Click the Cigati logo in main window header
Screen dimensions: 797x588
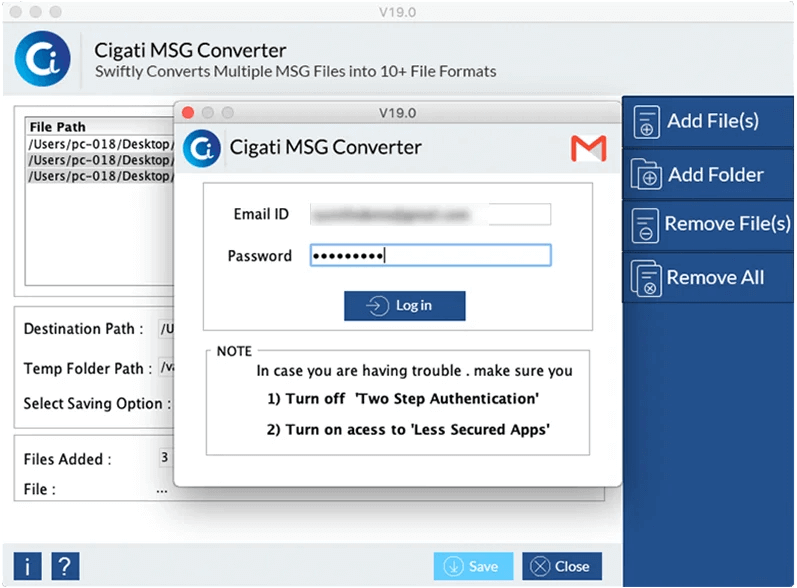click(x=43, y=58)
